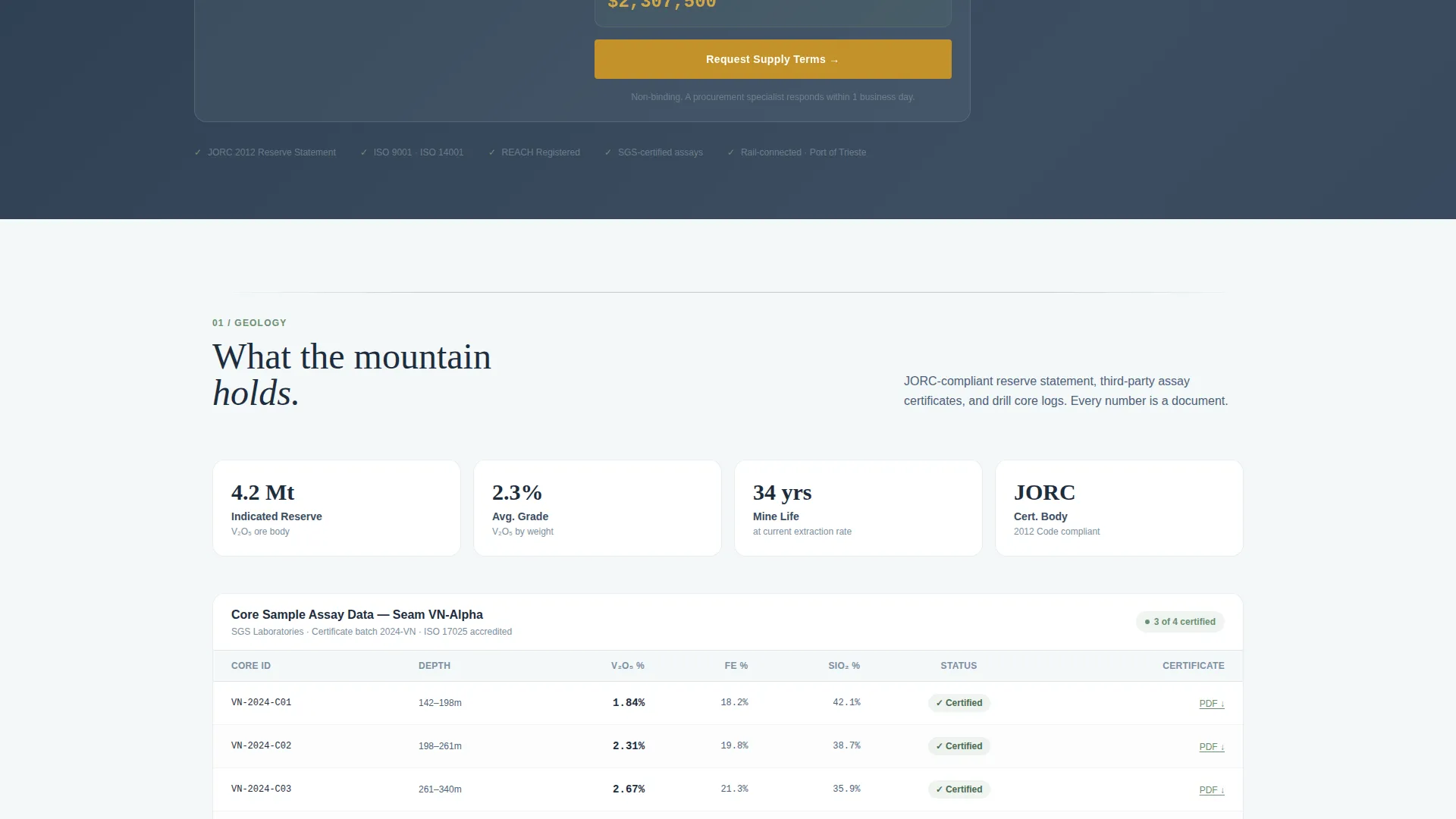Screen dimensions: 1456x819
Task: Click depth value 198–261m
Action: (440, 746)
